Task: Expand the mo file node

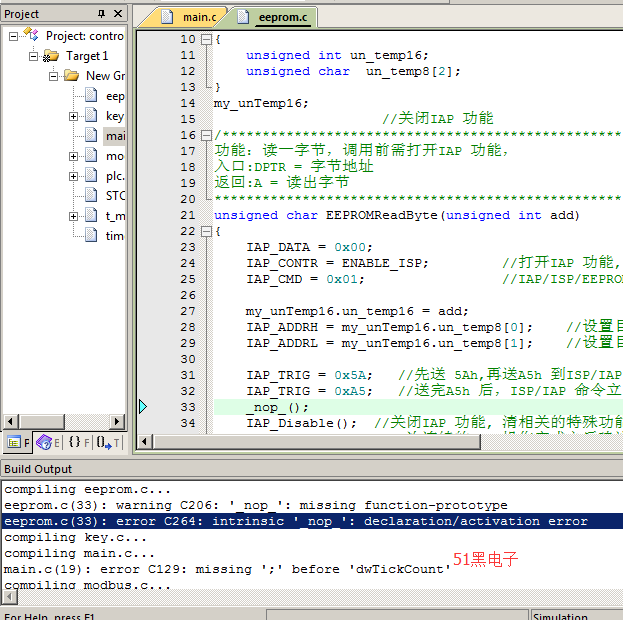Action: 73,156
